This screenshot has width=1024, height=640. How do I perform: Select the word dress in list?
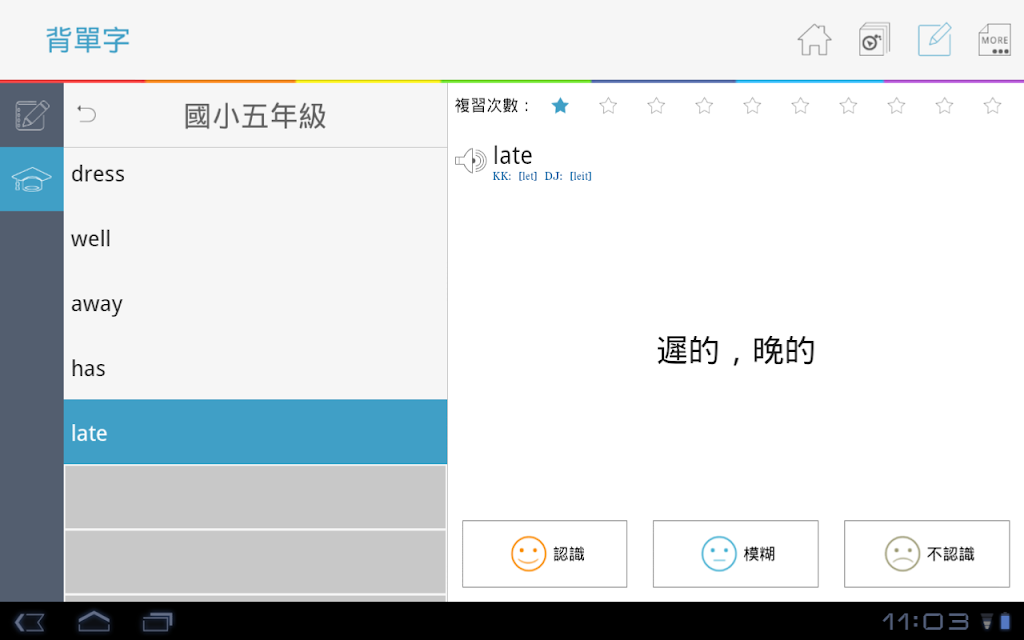[x=255, y=174]
